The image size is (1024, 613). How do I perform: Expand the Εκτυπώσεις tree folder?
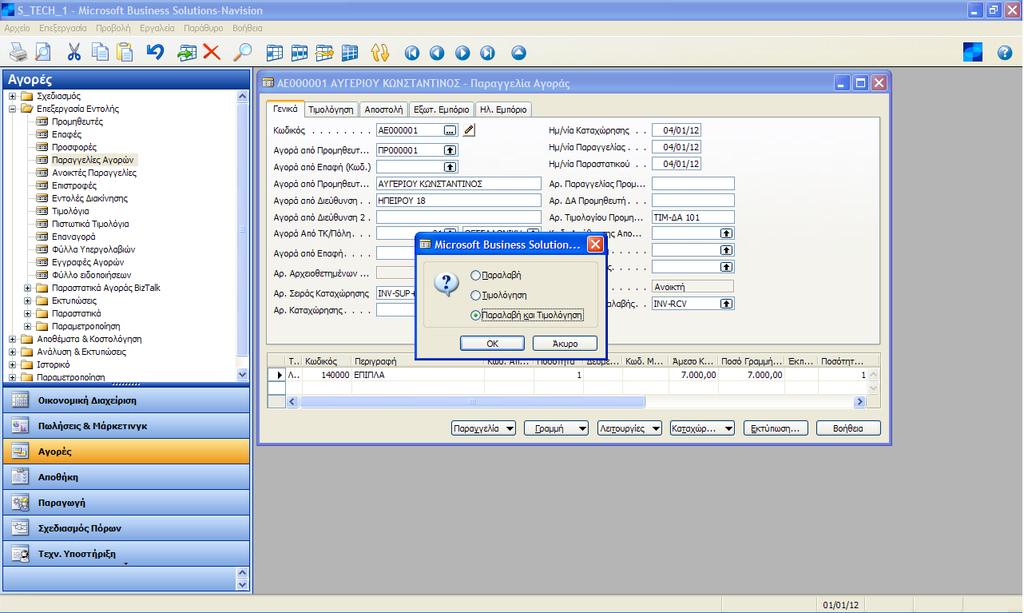coord(27,301)
